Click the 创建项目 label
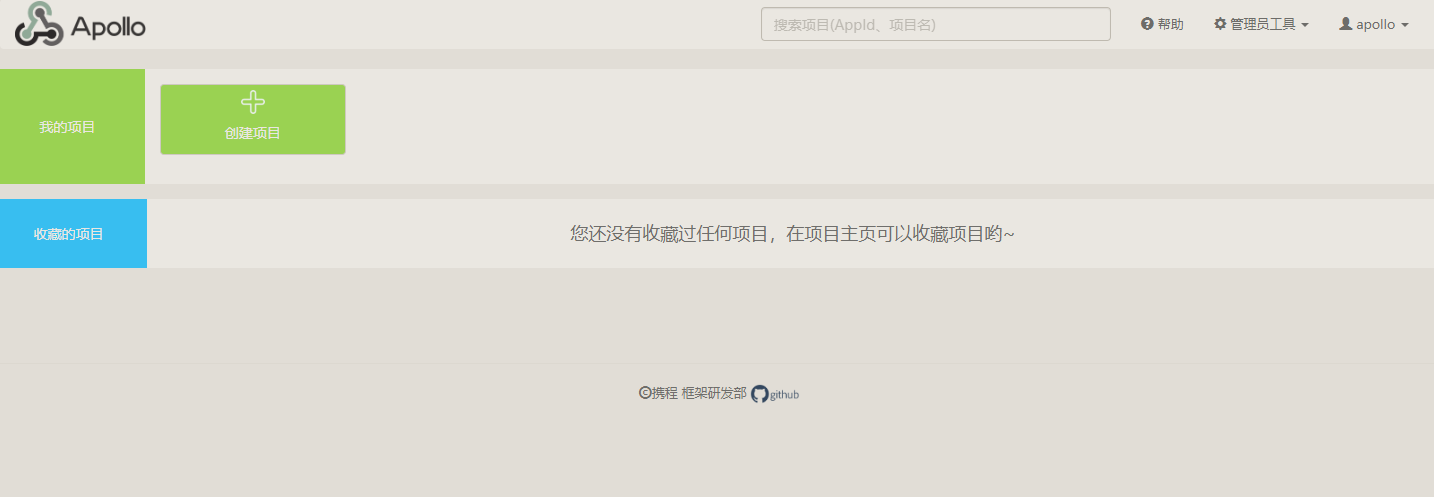The image size is (1434, 497). (253, 133)
